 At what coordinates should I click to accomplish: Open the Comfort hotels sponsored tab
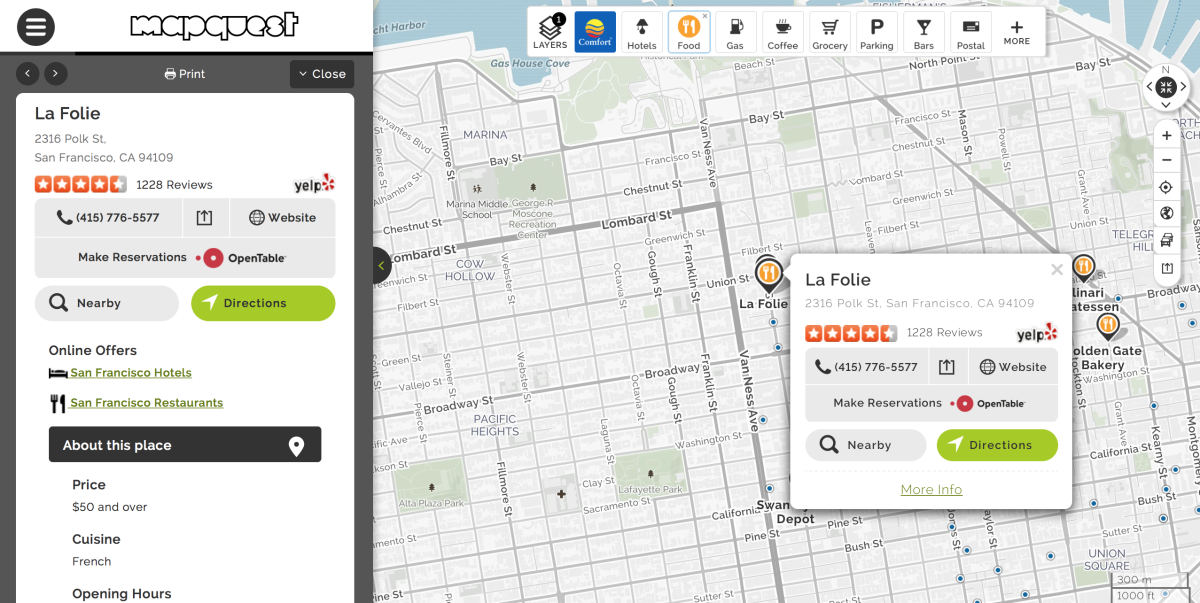point(594,30)
